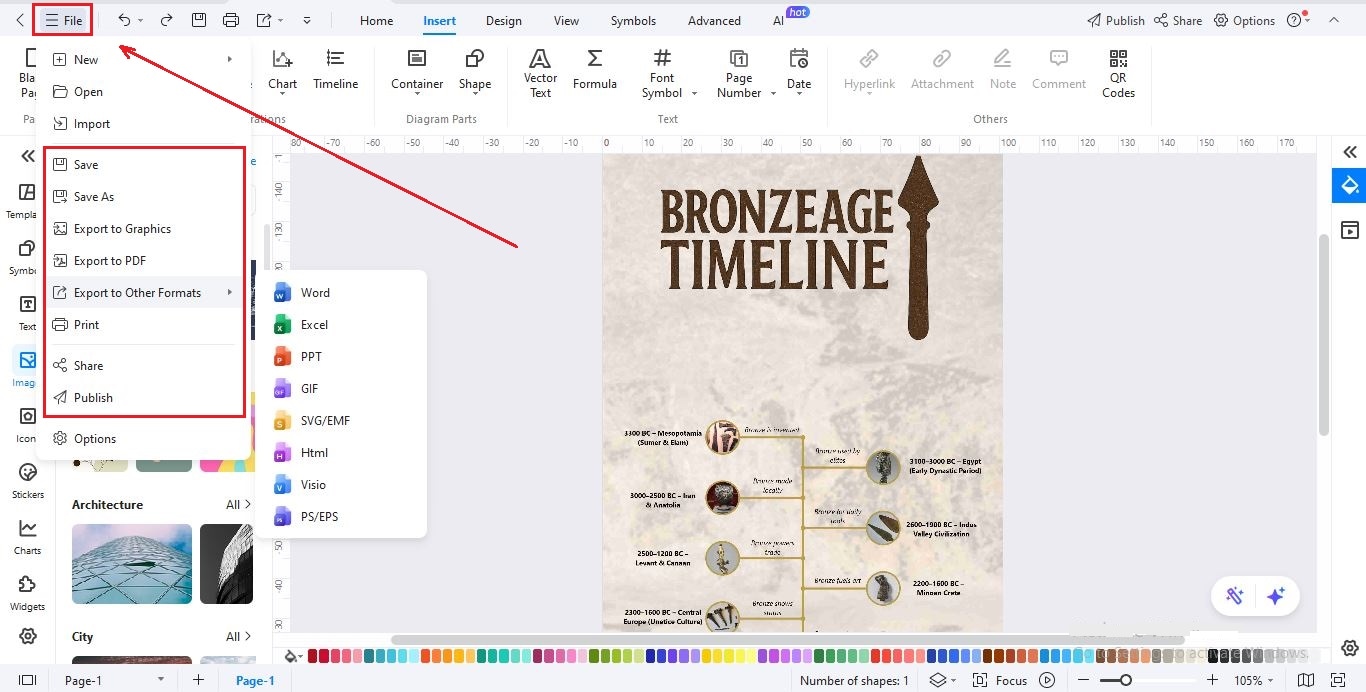The width and height of the screenshot is (1366, 692).
Task: Choose Export to PDF
Action: (x=143, y=260)
